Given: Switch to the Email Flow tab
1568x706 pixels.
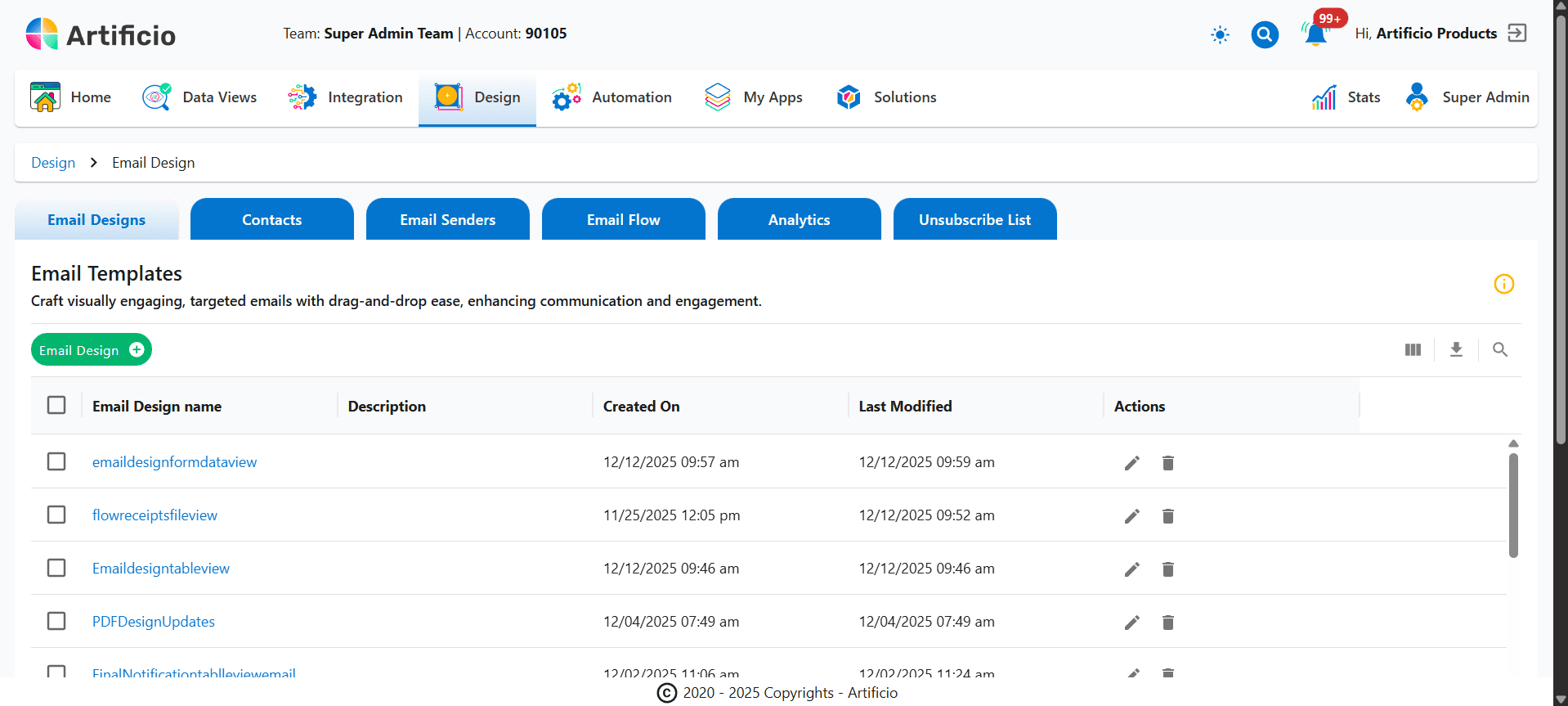Looking at the screenshot, I should [623, 219].
